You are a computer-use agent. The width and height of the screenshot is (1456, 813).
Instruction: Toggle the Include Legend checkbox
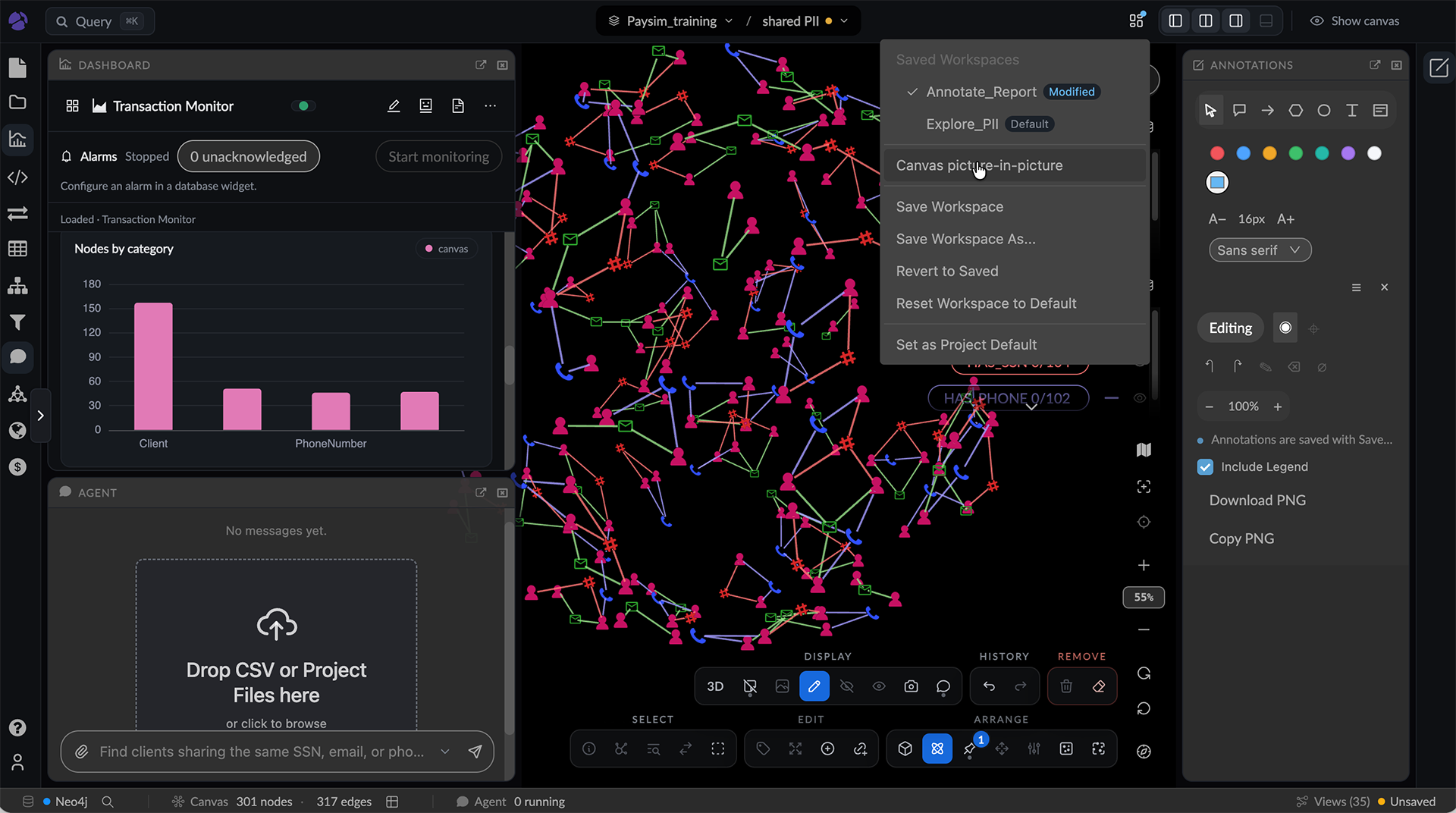(1205, 467)
